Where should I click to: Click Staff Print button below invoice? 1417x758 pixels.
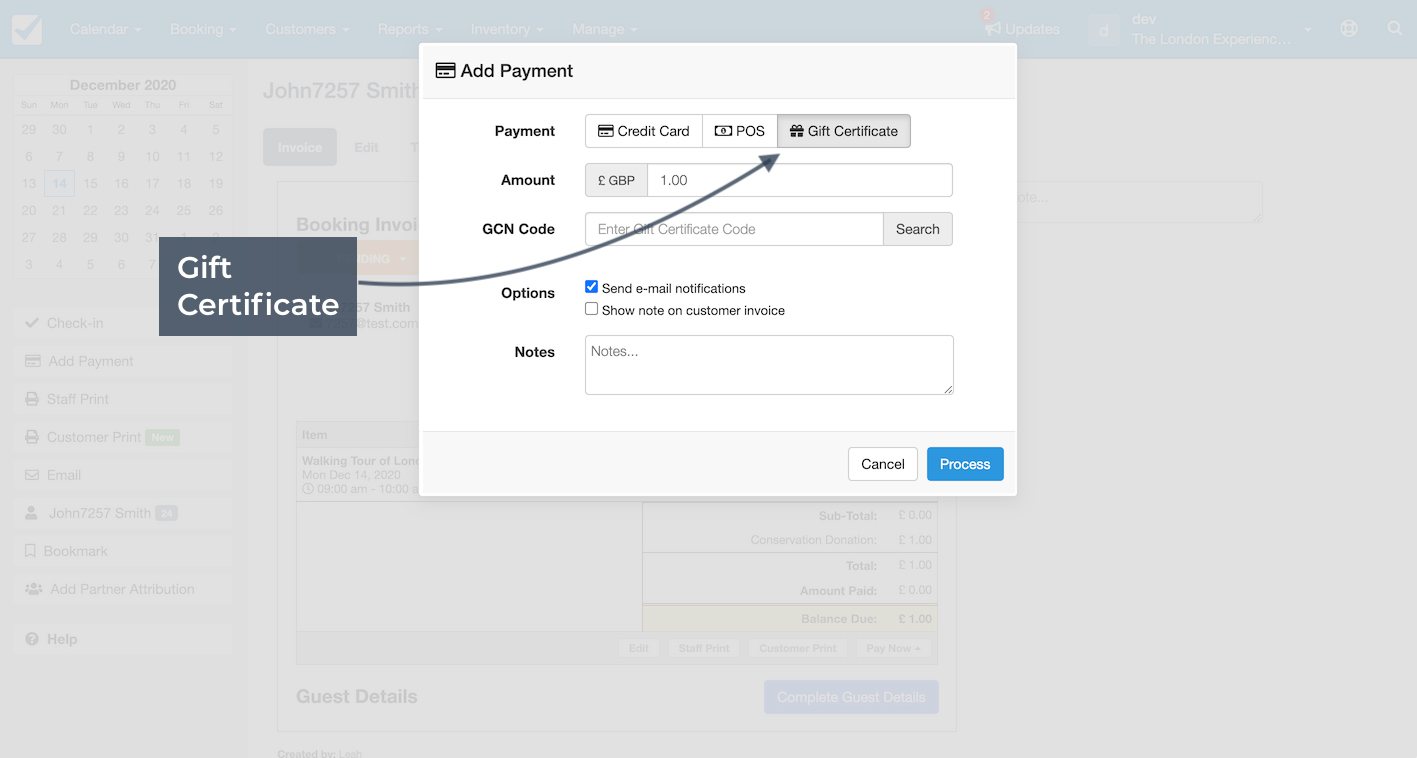[x=704, y=648]
